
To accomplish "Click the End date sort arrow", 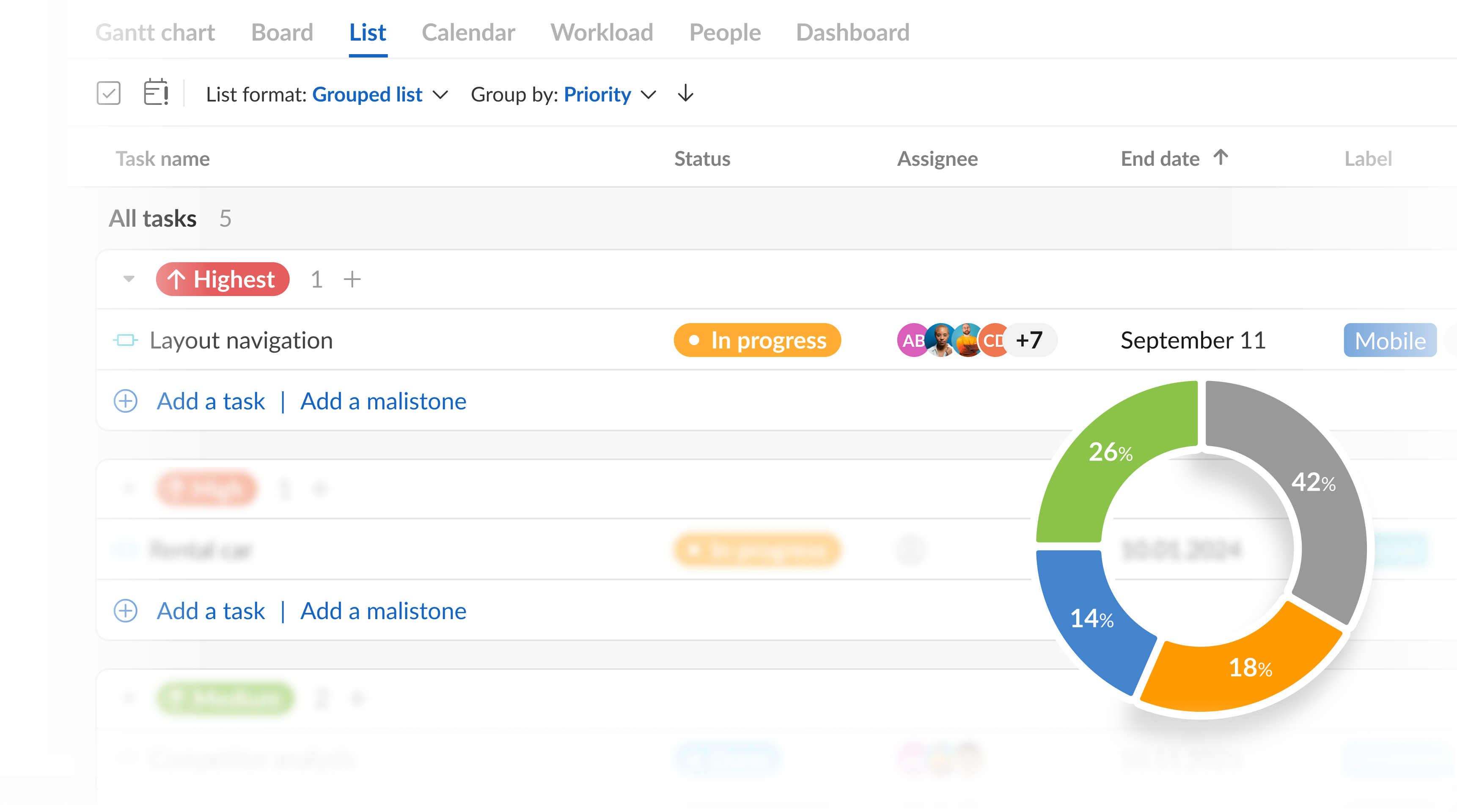I will pyautogui.click(x=1221, y=157).
